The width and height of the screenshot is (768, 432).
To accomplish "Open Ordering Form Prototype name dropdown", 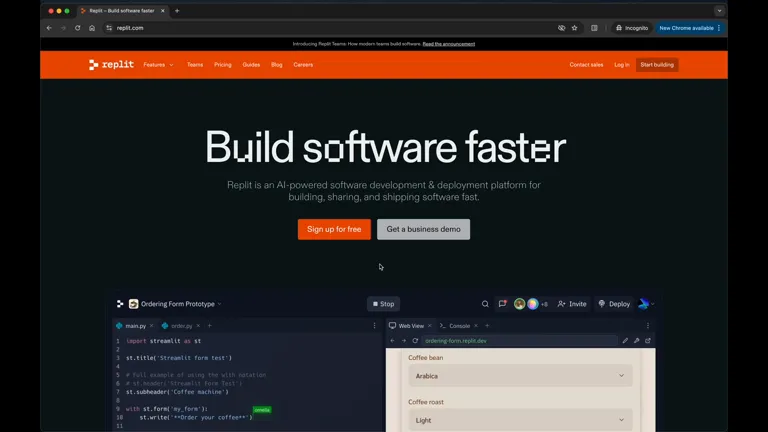I will [x=219, y=304].
